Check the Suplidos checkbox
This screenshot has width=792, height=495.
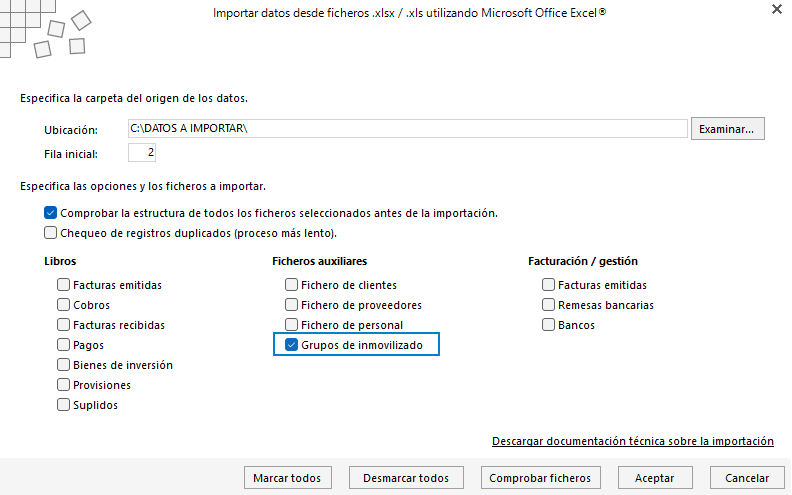click(63, 405)
